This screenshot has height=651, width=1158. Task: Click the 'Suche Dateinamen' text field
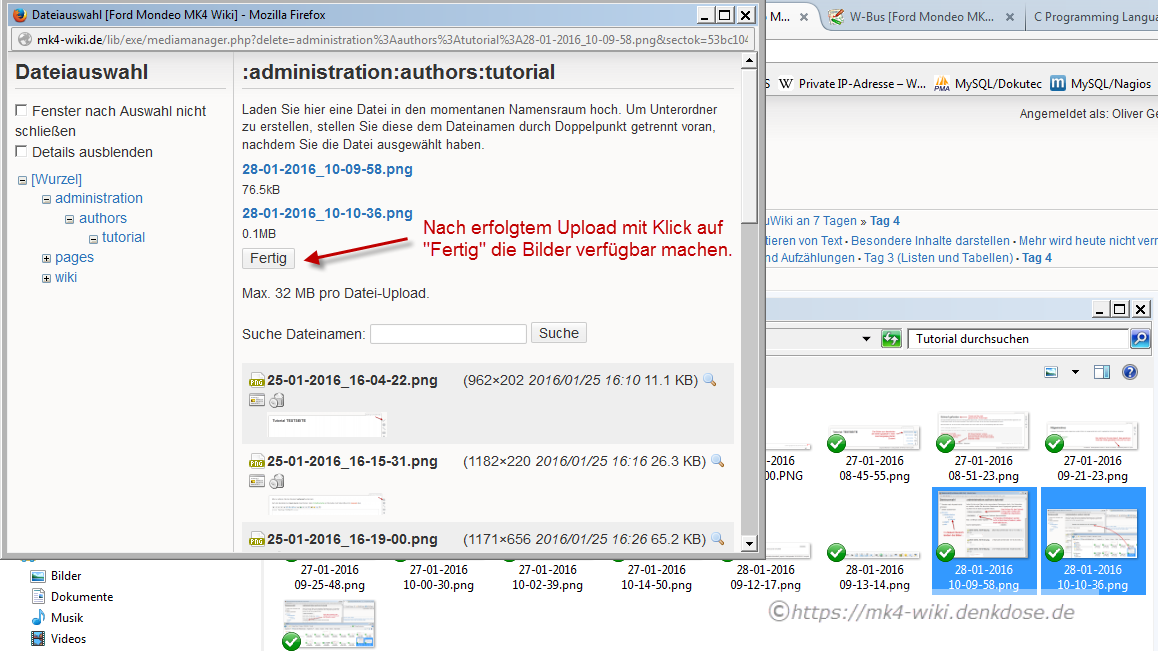click(x=448, y=334)
